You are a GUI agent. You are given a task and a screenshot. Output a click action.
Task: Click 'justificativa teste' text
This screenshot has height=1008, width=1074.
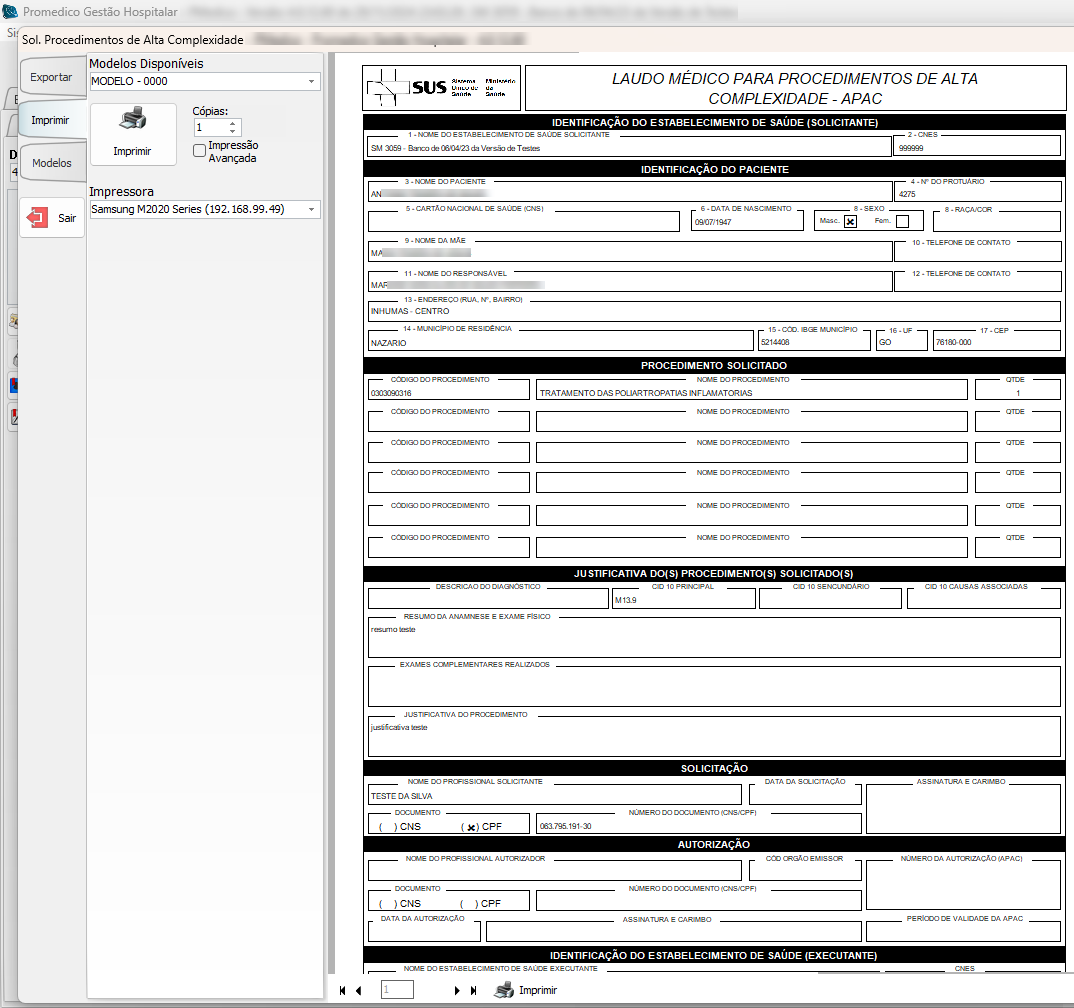point(399,727)
